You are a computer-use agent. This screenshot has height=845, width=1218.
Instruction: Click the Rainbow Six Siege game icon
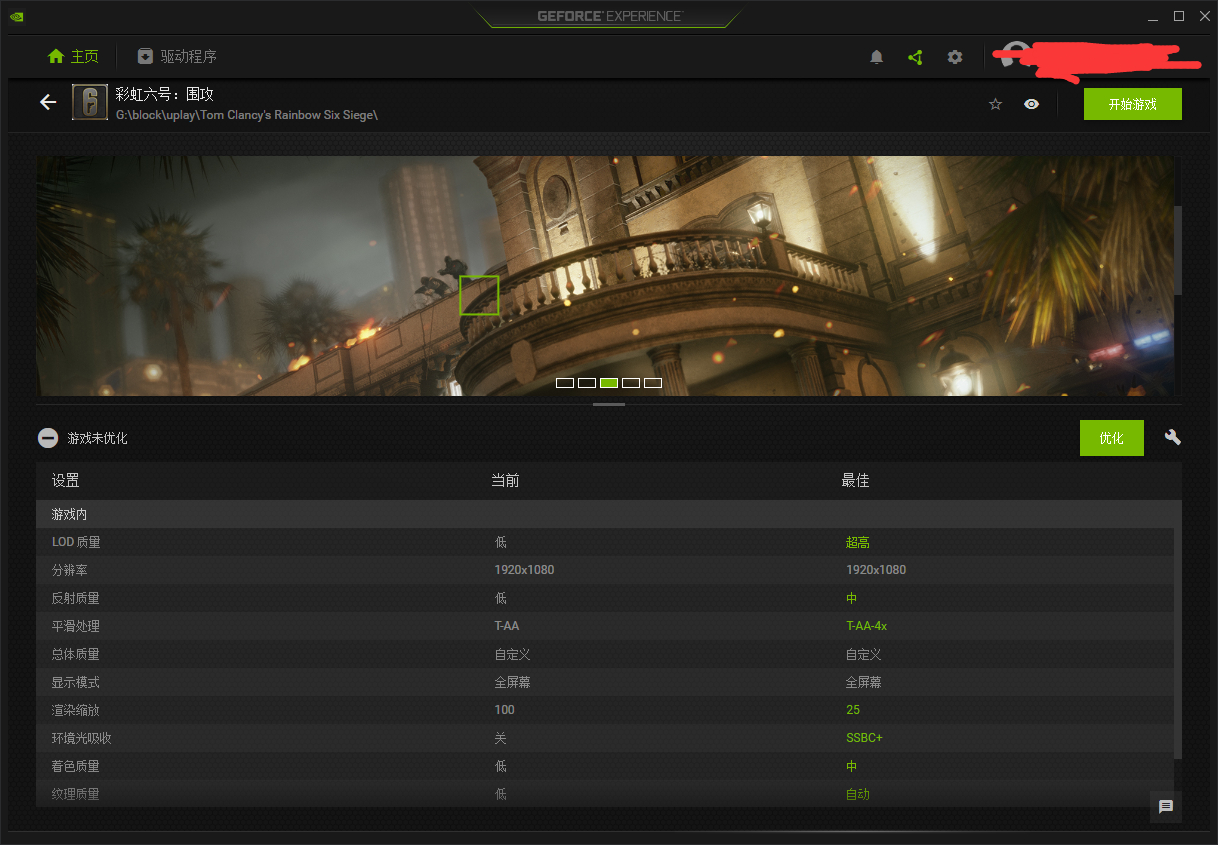tap(90, 103)
